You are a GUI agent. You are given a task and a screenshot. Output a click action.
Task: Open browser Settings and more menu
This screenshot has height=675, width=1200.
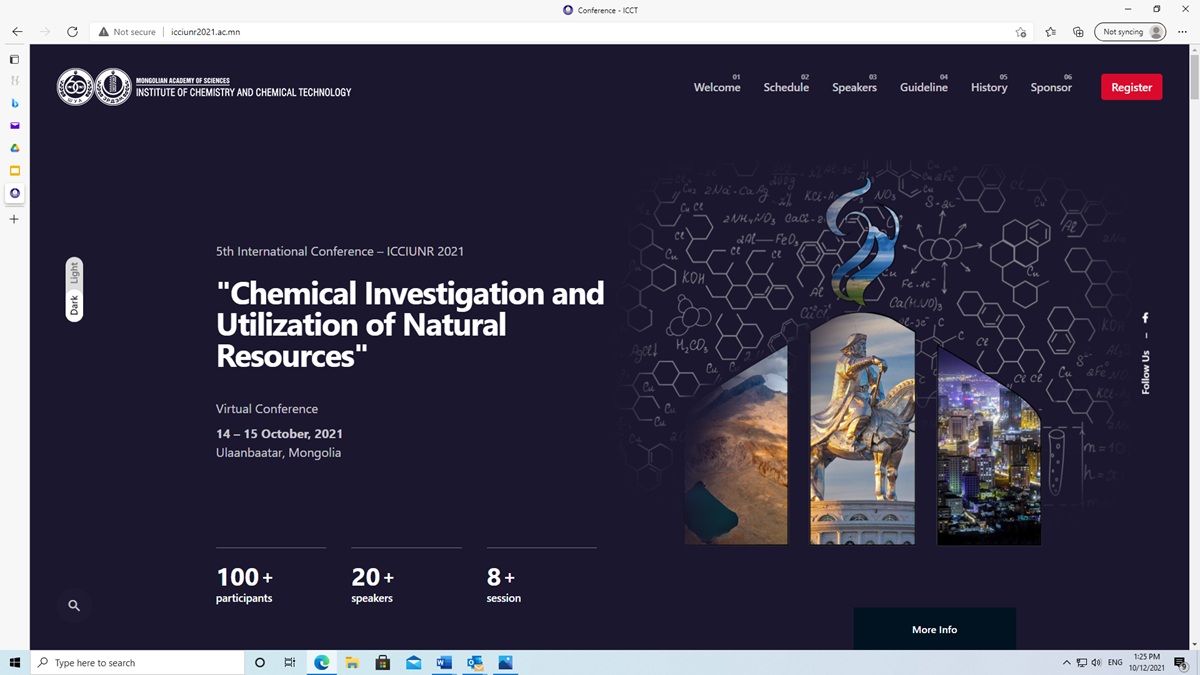tap(1184, 32)
